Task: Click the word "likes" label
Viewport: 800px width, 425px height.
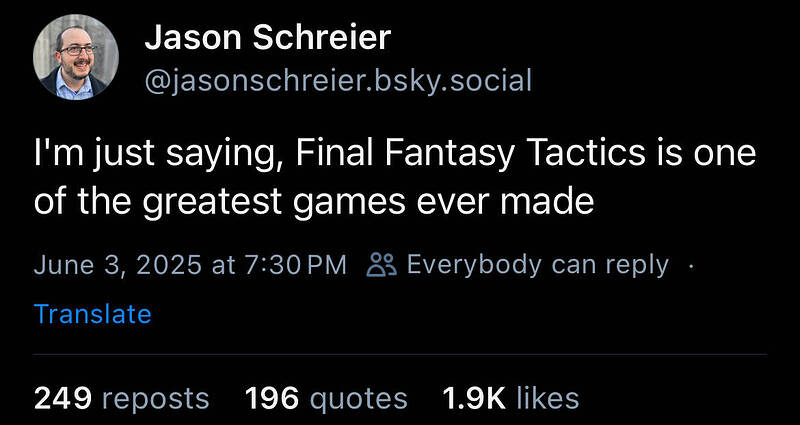Action: tap(547, 398)
